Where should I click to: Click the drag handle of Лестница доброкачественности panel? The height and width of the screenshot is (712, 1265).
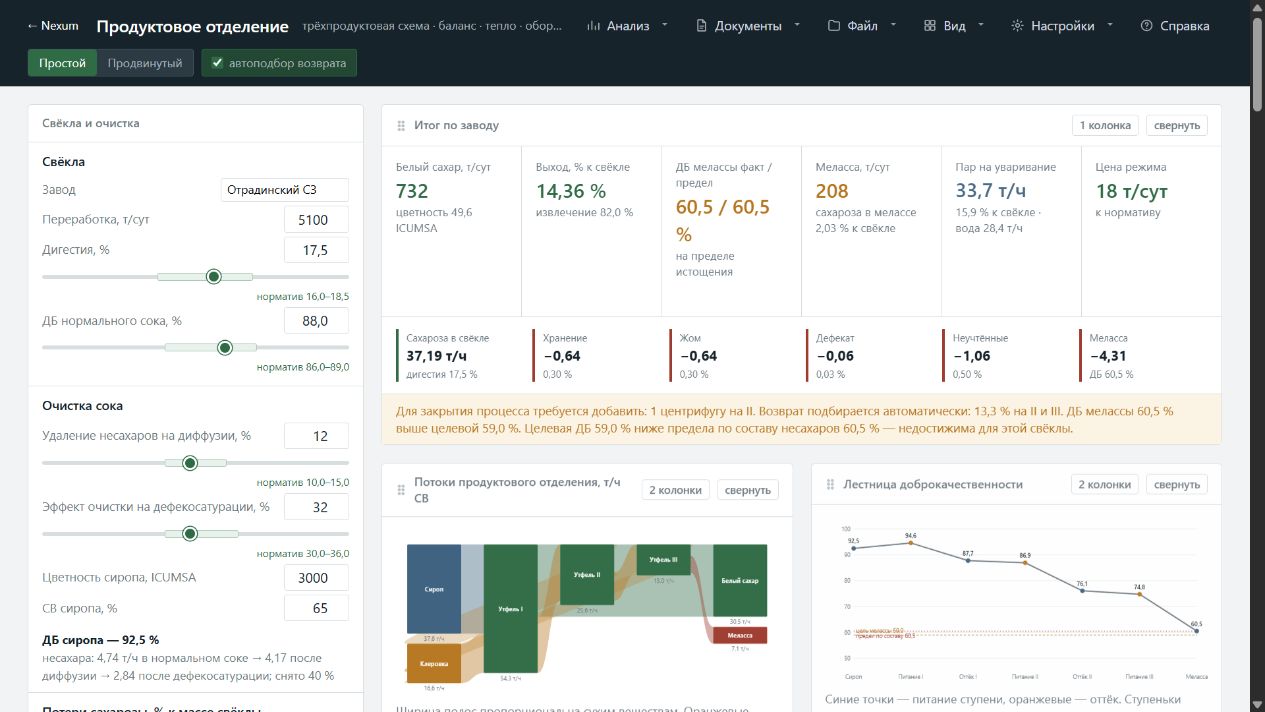(832, 485)
